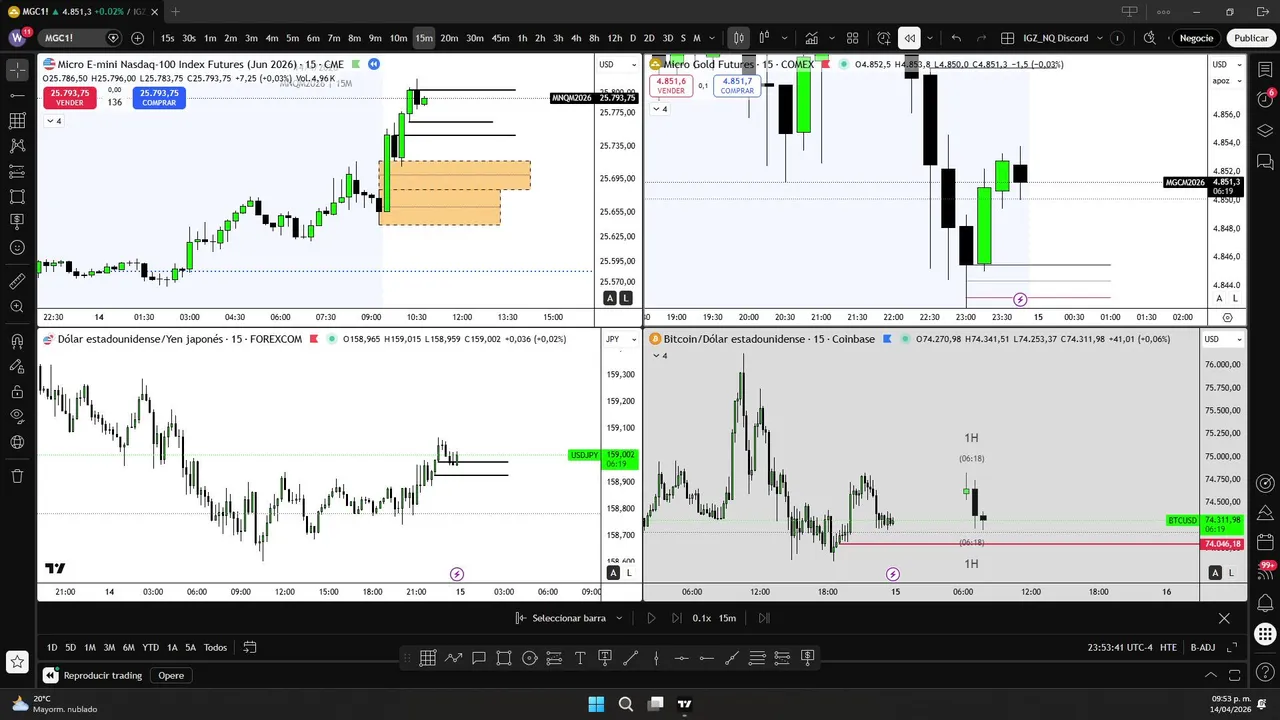Play the bar replay

pos(651,618)
